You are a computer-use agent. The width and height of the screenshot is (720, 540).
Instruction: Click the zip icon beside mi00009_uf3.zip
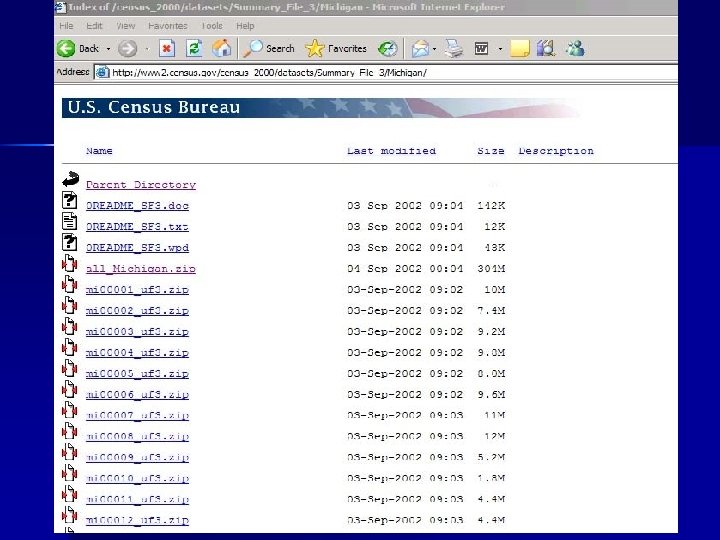pyautogui.click(x=69, y=452)
